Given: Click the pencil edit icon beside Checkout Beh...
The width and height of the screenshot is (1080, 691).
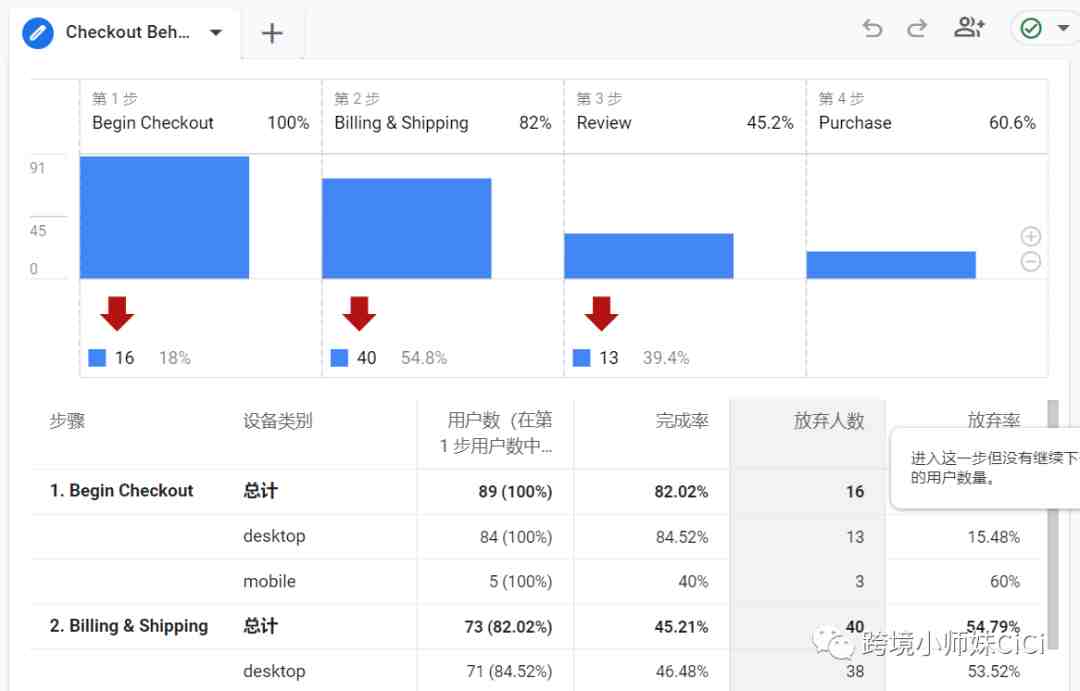Looking at the screenshot, I should 38,32.
